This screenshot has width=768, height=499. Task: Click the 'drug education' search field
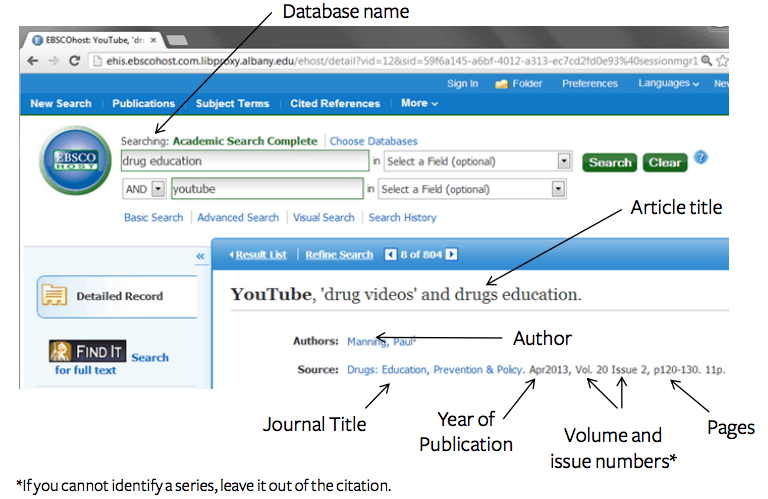245,161
